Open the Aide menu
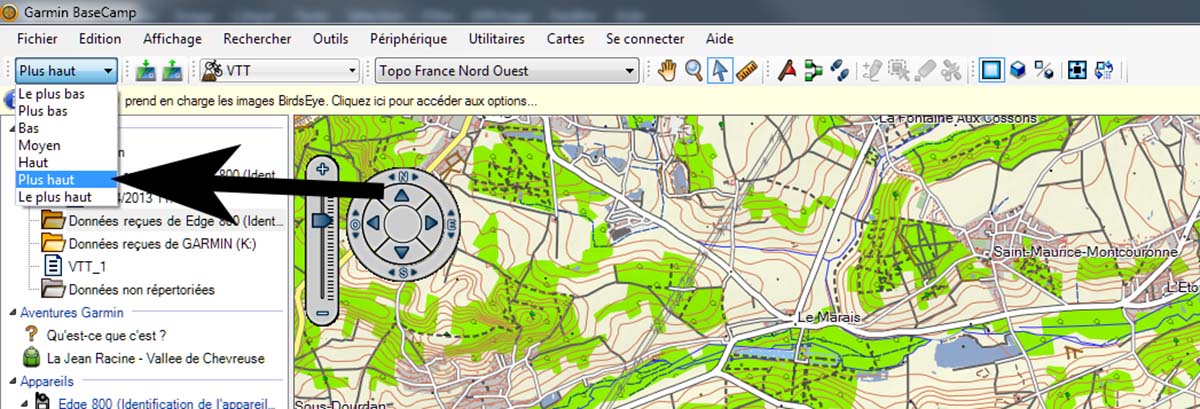Image resolution: width=1200 pixels, height=409 pixels. click(719, 39)
